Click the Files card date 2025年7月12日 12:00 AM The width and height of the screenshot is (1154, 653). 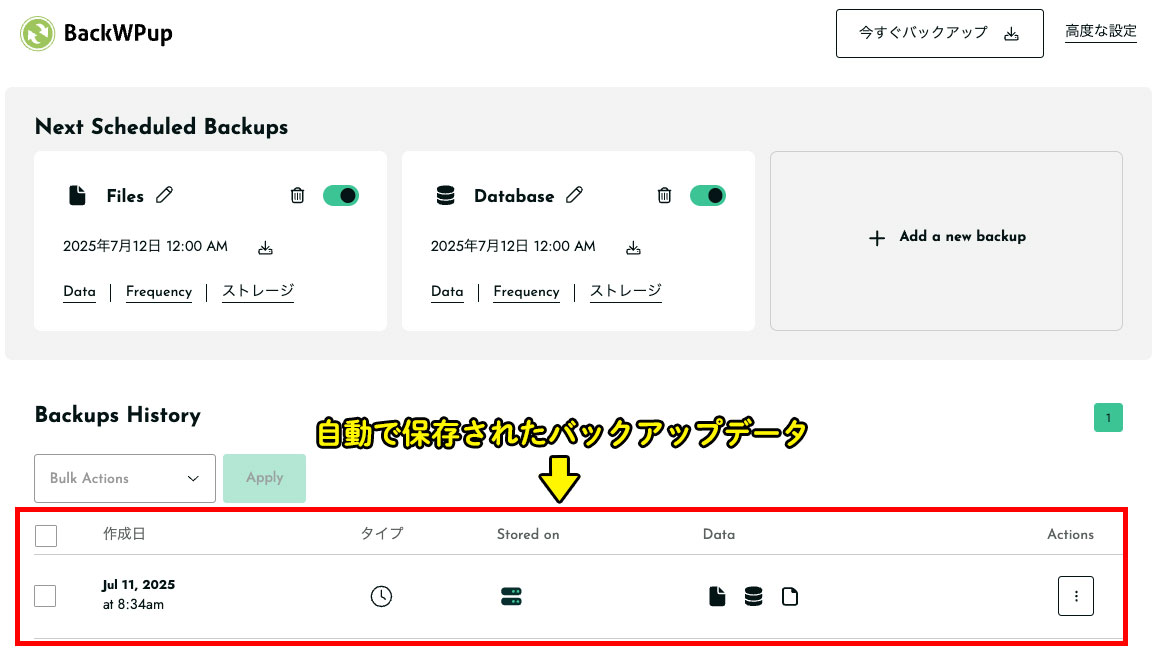(x=146, y=247)
